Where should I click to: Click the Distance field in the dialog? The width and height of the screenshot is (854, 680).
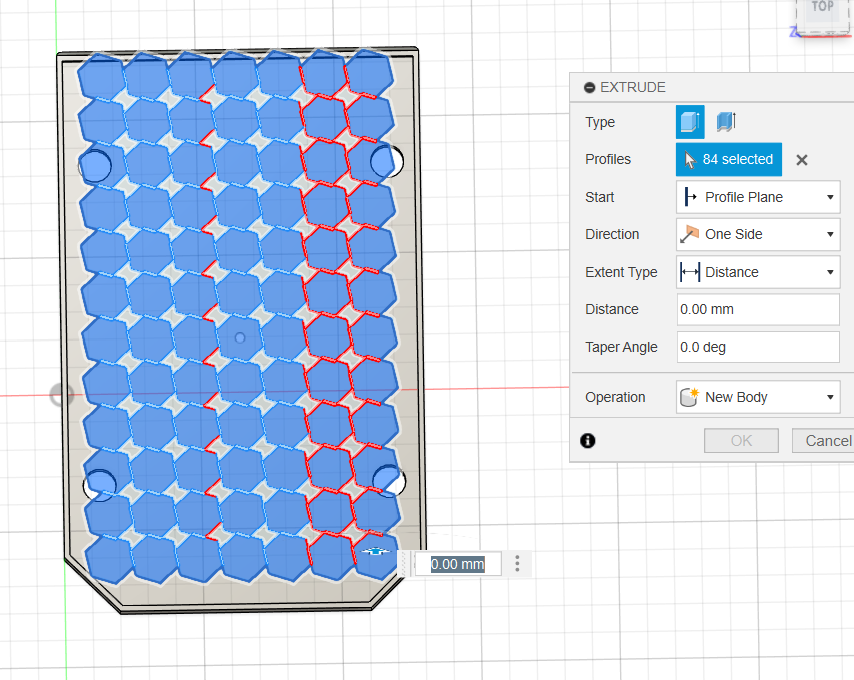[x=757, y=309]
